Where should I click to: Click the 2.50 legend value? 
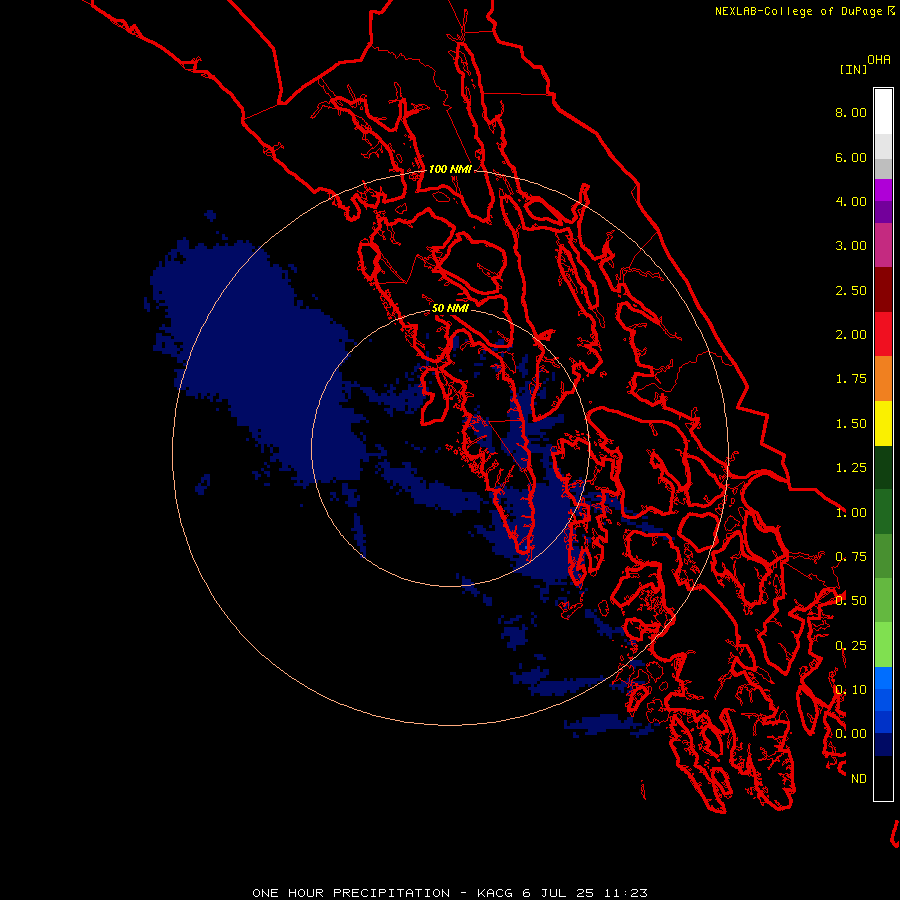(x=851, y=290)
